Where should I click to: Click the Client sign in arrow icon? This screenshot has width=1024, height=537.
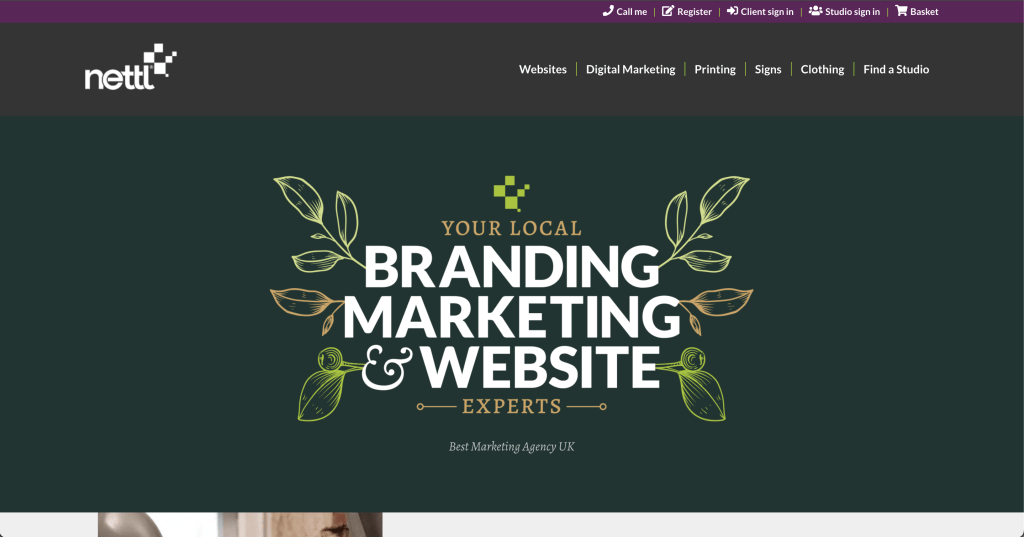click(732, 10)
